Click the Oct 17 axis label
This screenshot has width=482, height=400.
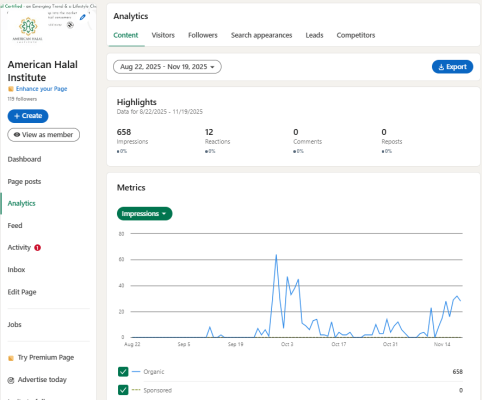pos(339,344)
